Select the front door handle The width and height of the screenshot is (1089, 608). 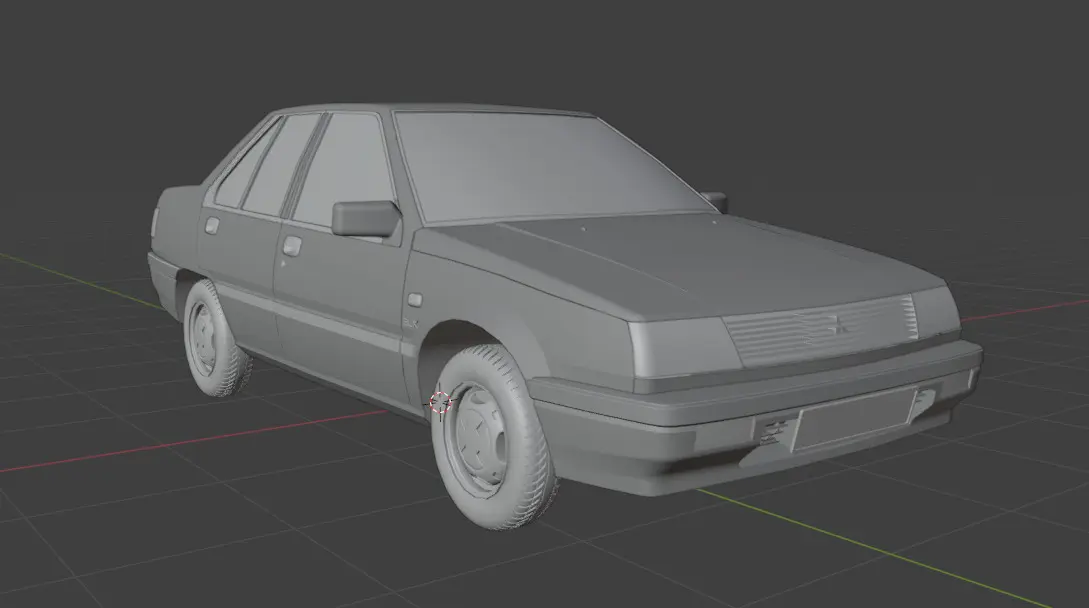[x=292, y=245]
